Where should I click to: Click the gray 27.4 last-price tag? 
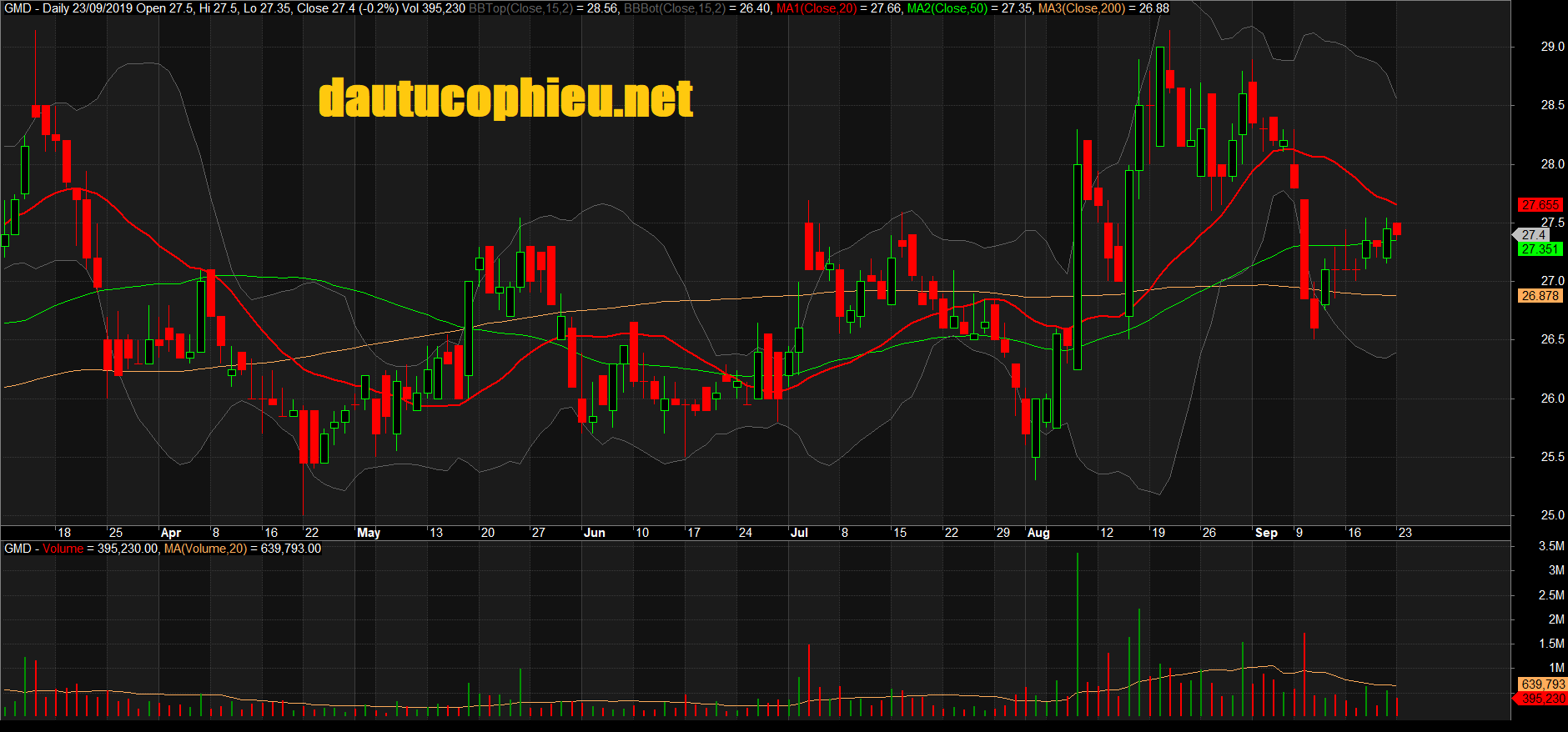[1531, 235]
